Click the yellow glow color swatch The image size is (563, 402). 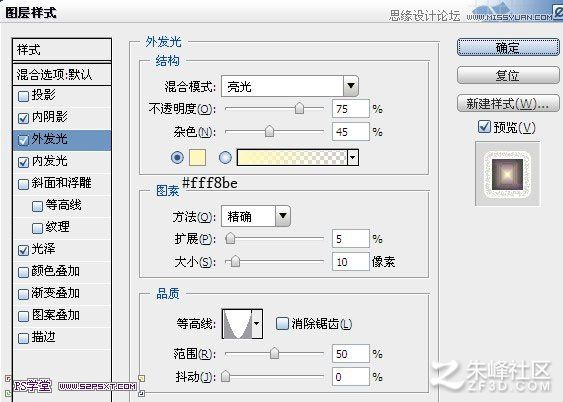(x=197, y=158)
